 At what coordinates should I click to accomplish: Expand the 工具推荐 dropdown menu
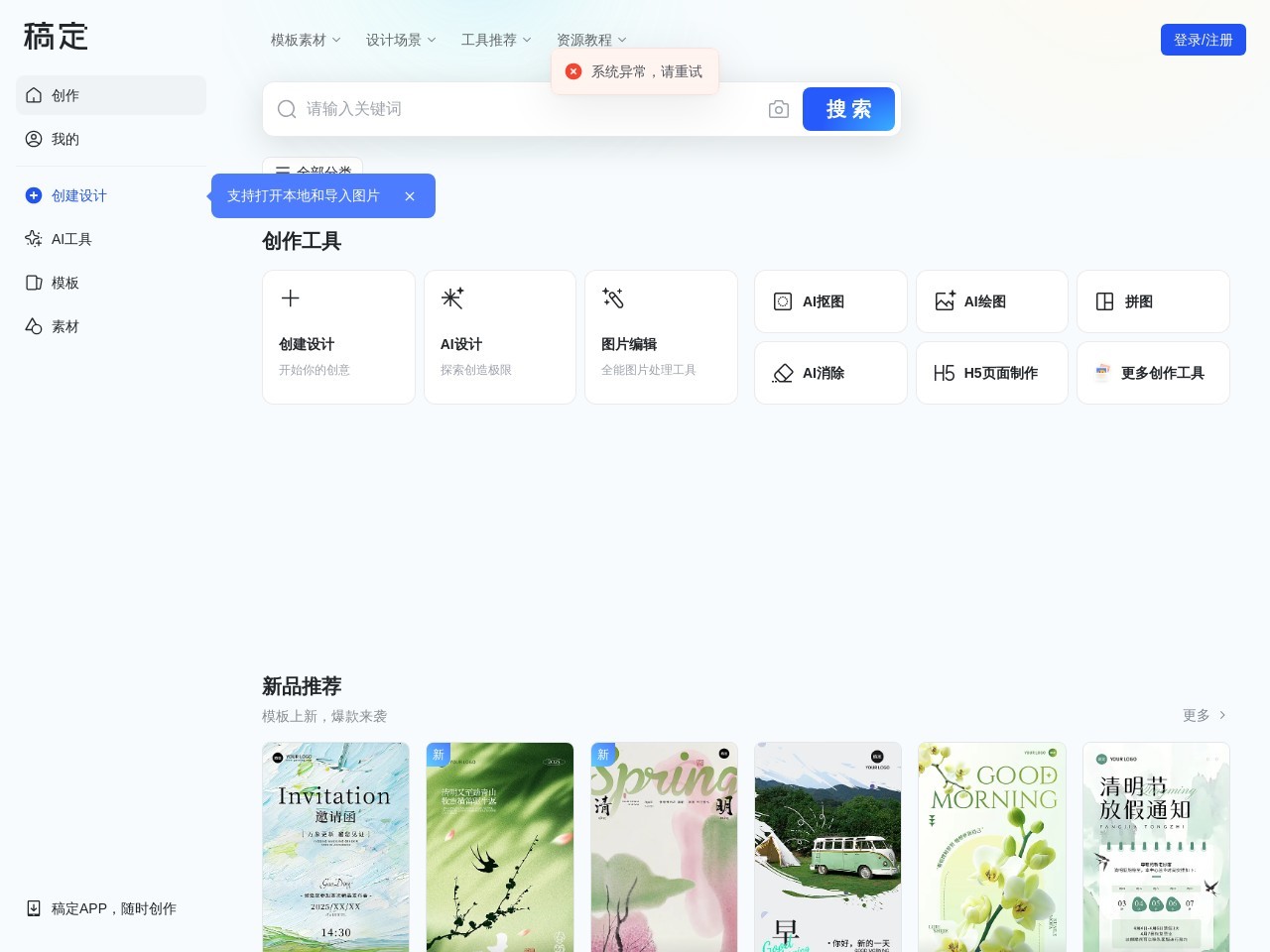pos(496,40)
